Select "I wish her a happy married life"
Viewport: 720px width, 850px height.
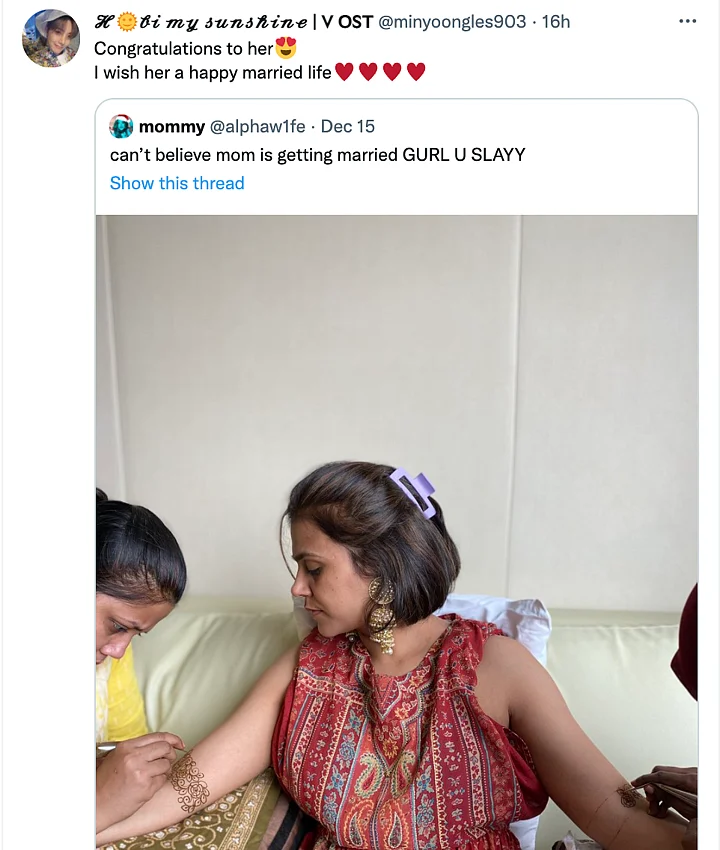click(x=212, y=72)
